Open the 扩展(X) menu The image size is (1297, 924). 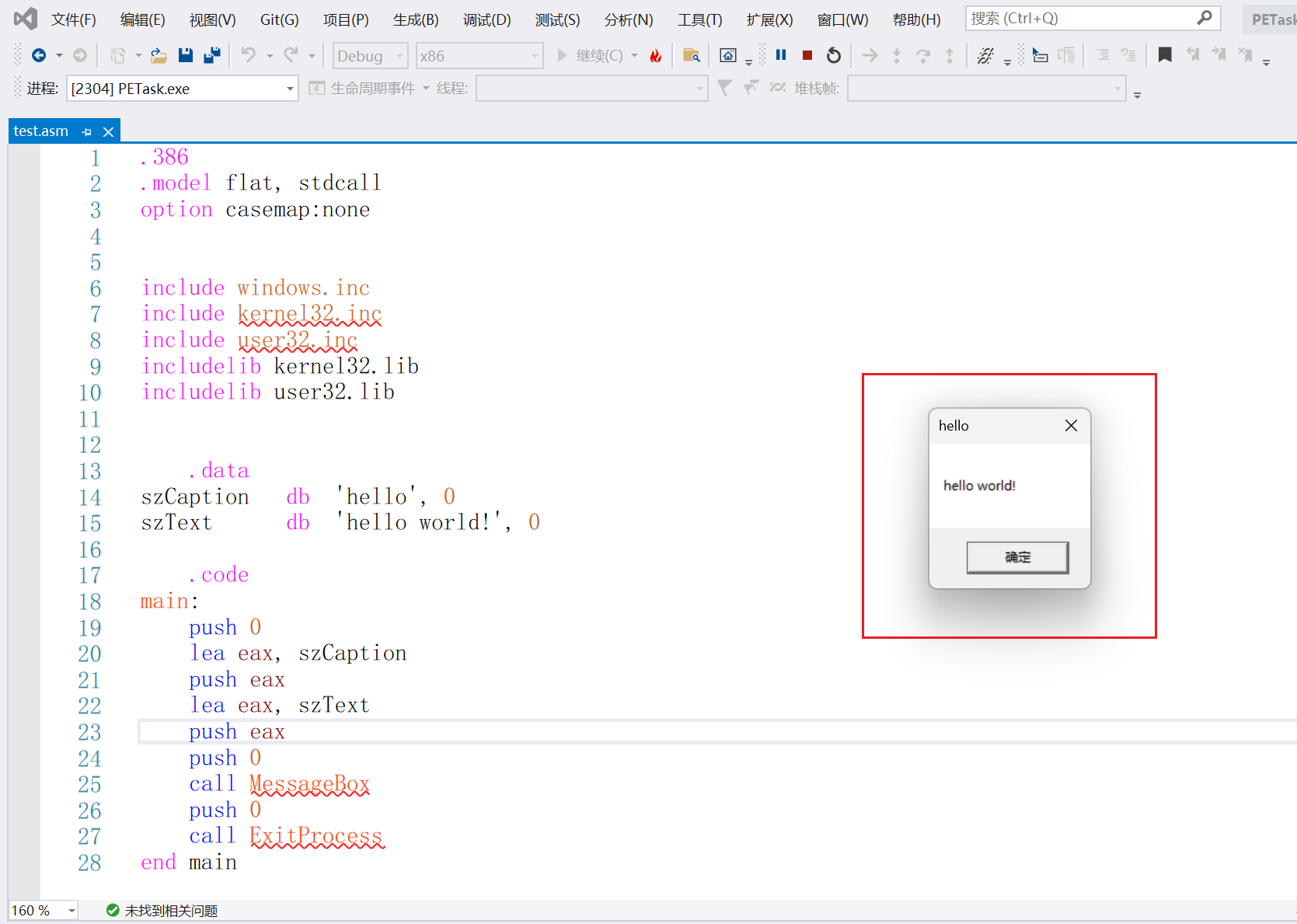[769, 19]
